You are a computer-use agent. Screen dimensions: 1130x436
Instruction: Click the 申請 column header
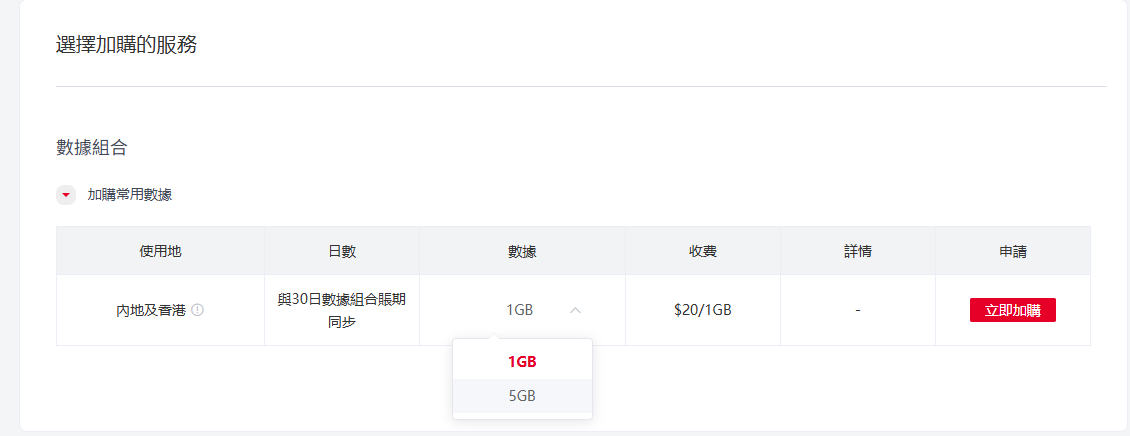(x=1012, y=251)
